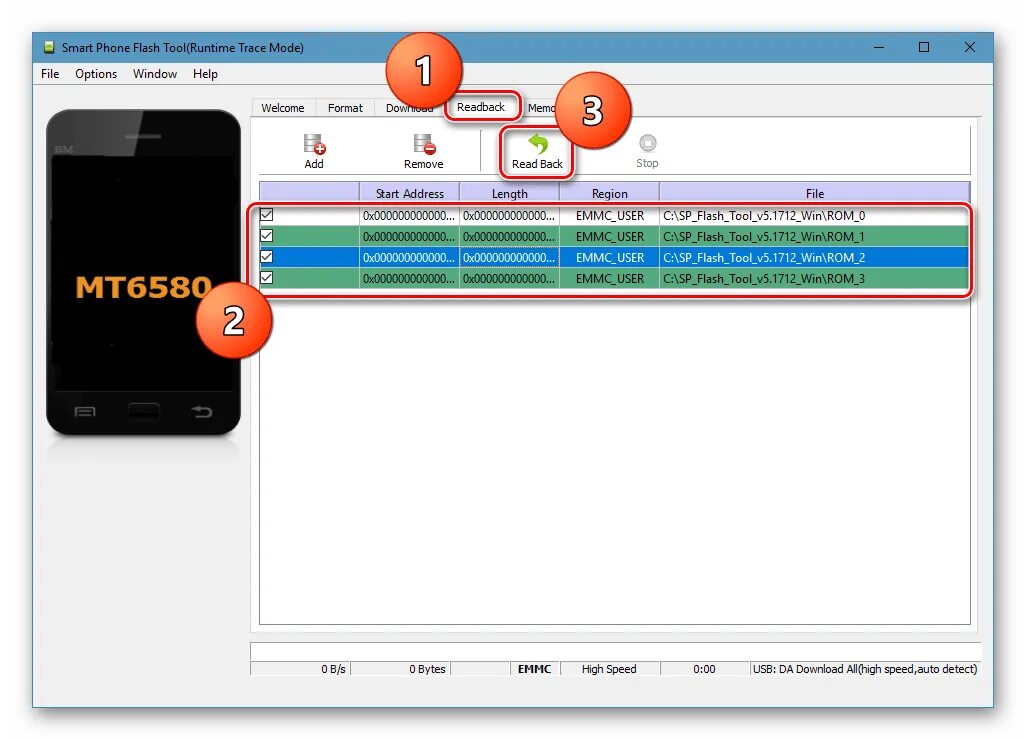
Task: Click the MT6580 phone image
Action: click(143, 272)
